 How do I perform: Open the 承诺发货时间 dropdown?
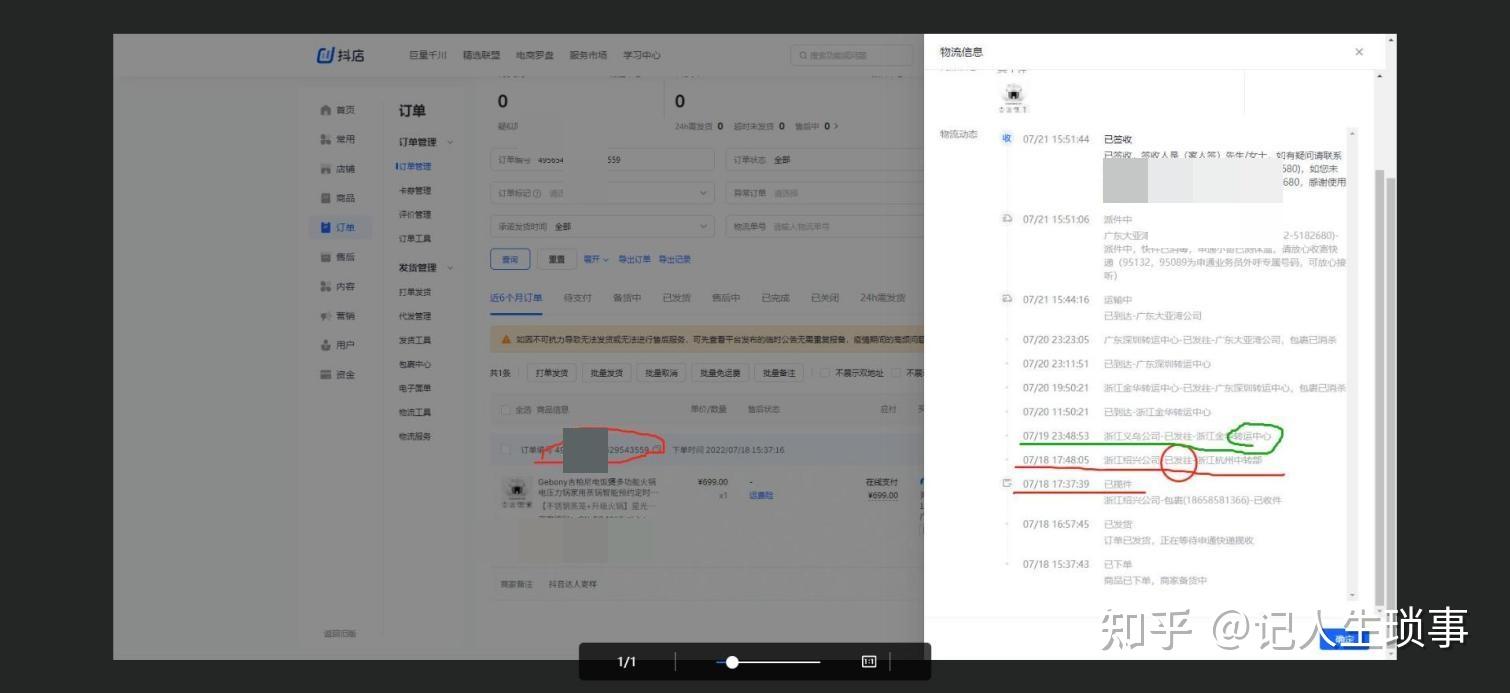coord(602,227)
